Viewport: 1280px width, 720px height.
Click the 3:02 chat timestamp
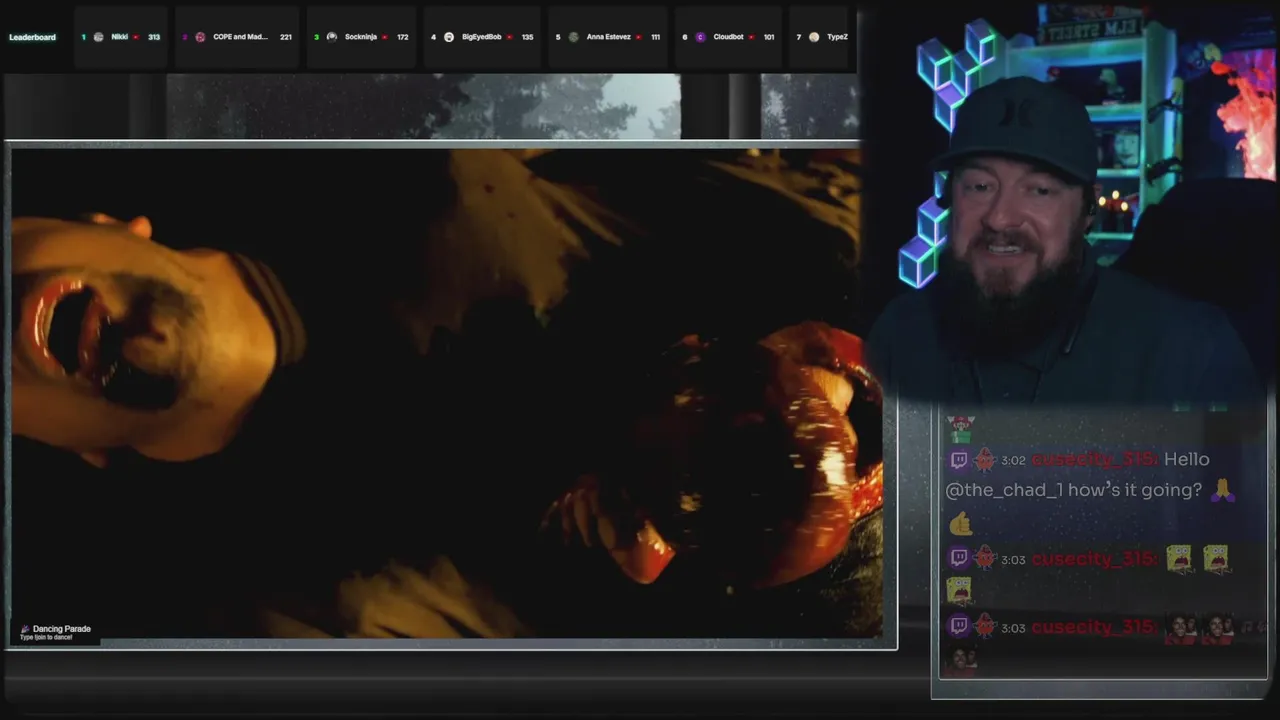click(x=1013, y=460)
